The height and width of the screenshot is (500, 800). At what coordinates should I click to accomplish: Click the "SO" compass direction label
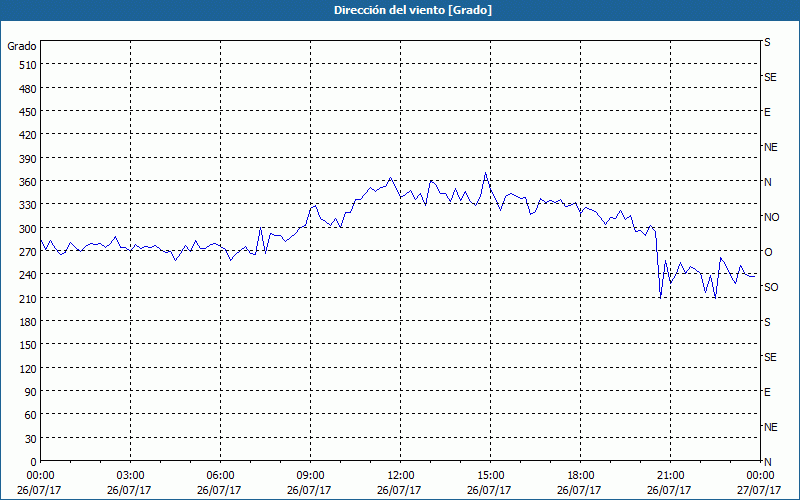[x=771, y=287]
